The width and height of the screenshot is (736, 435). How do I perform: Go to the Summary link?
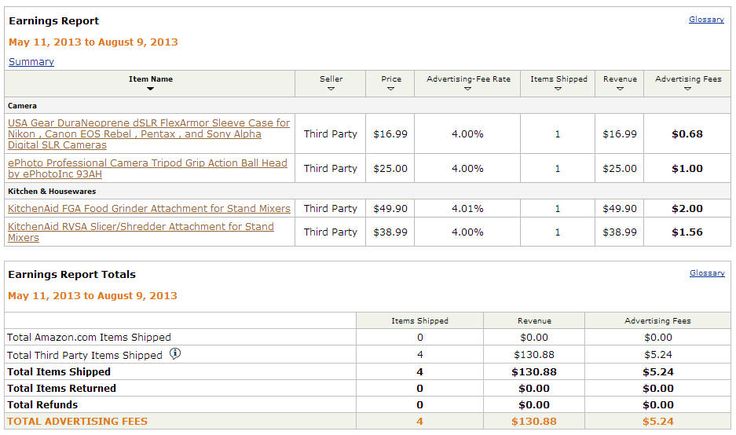point(31,61)
